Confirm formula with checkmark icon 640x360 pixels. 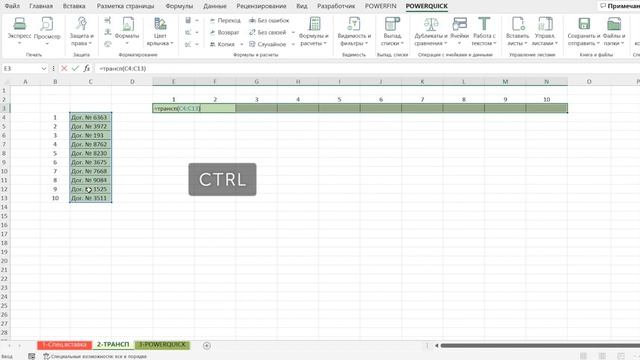click(x=75, y=69)
